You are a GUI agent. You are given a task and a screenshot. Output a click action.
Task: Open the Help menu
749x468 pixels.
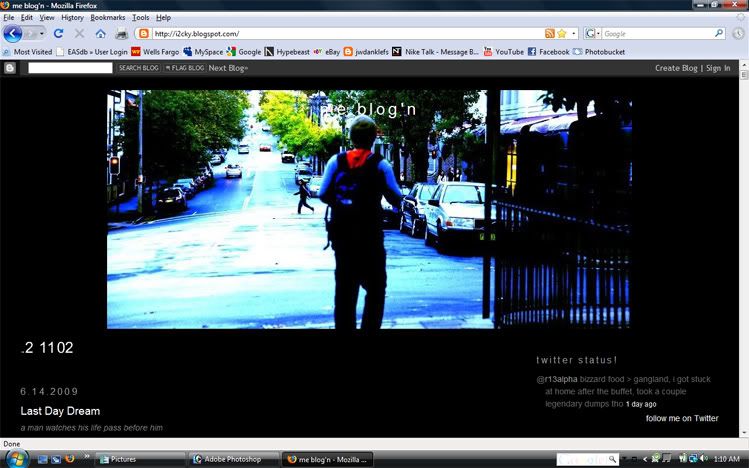click(163, 18)
